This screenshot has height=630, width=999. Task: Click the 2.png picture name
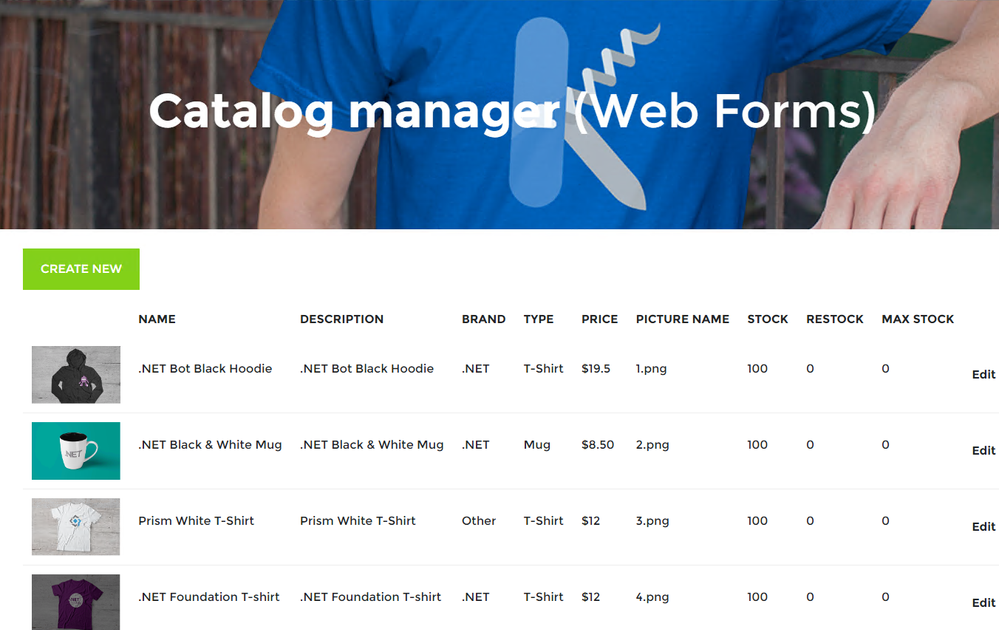pyautogui.click(x=652, y=445)
